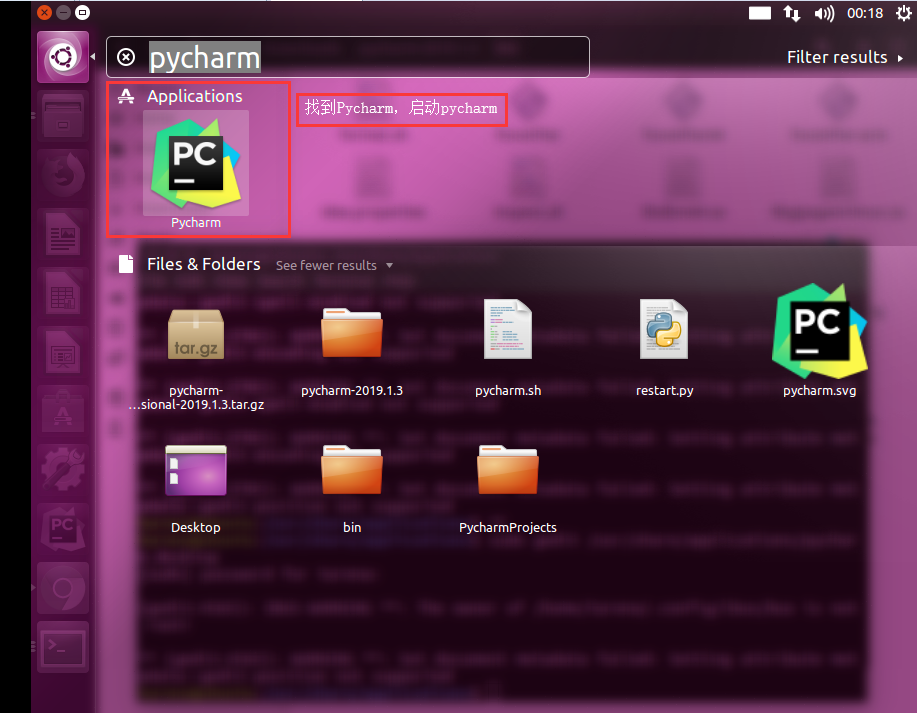Open the session gear menu in top panel
Screen dimensions: 917x713
coord(904,13)
